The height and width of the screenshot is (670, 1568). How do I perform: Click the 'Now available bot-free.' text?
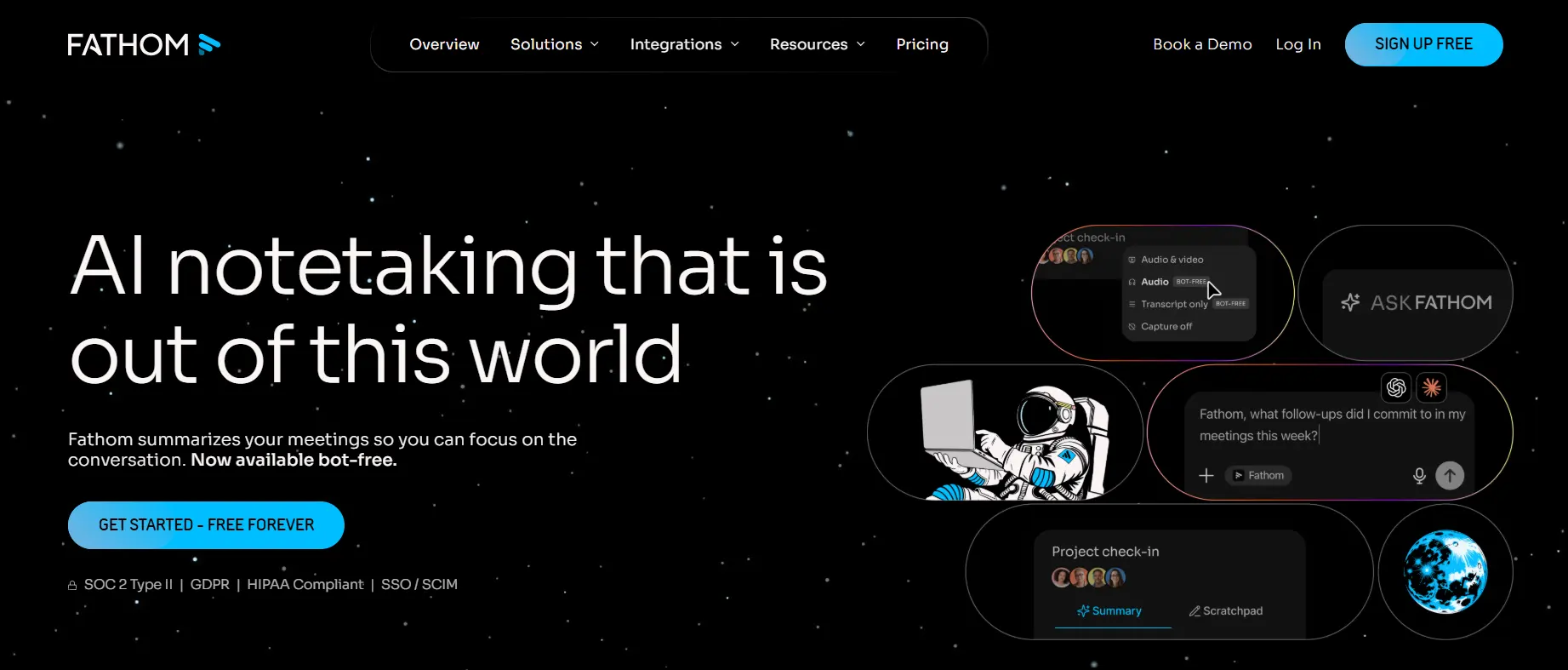pyautogui.click(x=294, y=461)
